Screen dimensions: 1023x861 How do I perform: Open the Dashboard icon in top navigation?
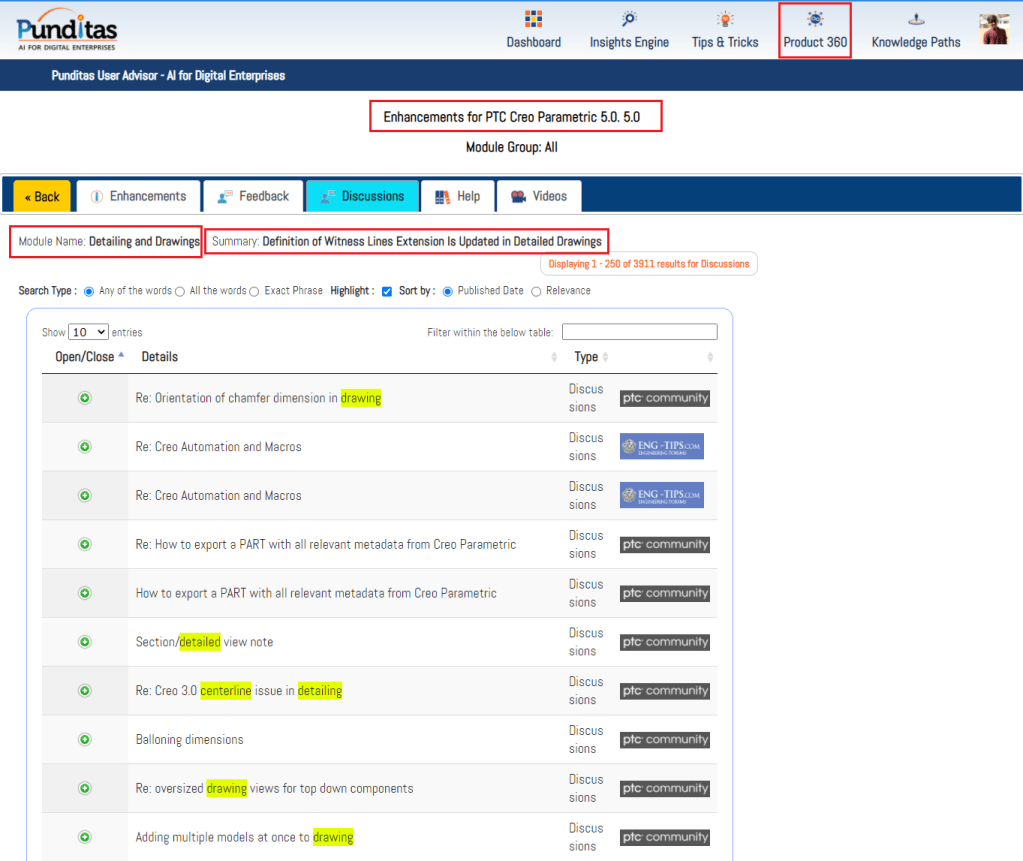pyautogui.click(x=533, y=20)
